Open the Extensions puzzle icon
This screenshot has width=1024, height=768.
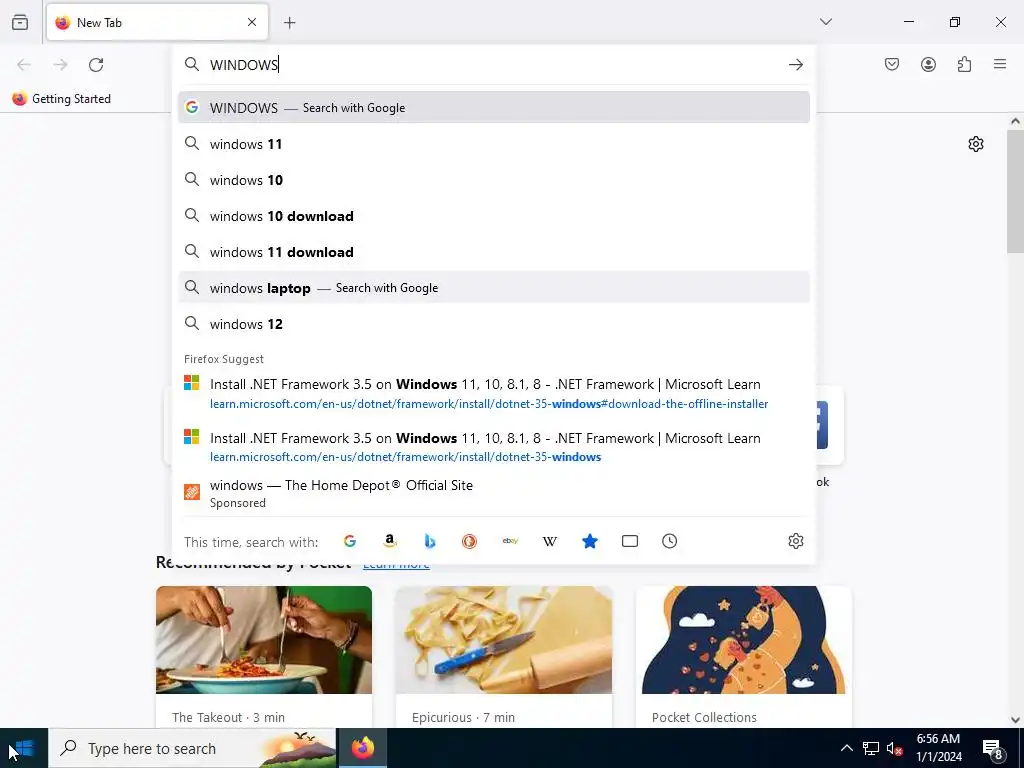[964, 64]
